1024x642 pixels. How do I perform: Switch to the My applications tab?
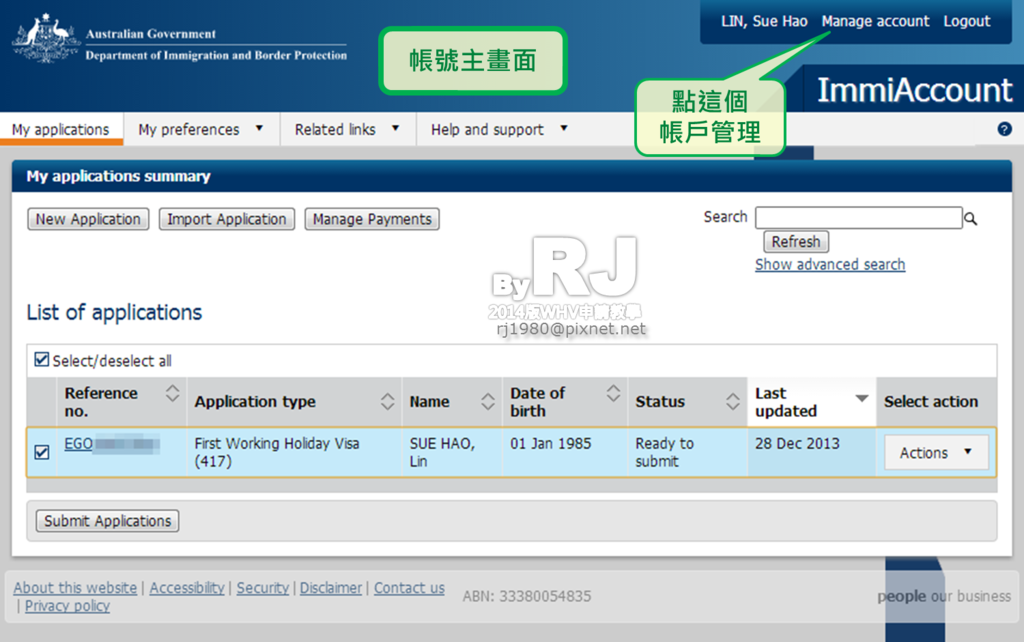click(x=61, y=129)
